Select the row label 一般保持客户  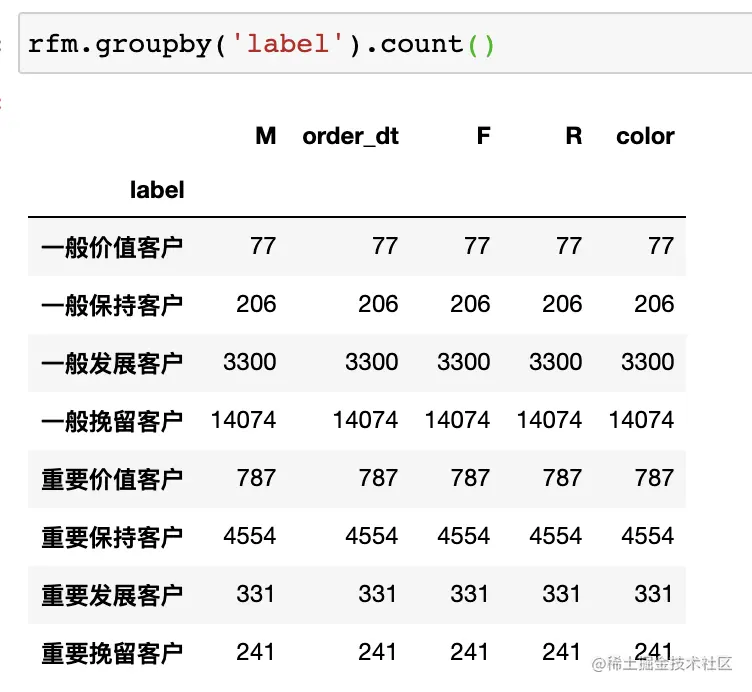click(112, 305)
